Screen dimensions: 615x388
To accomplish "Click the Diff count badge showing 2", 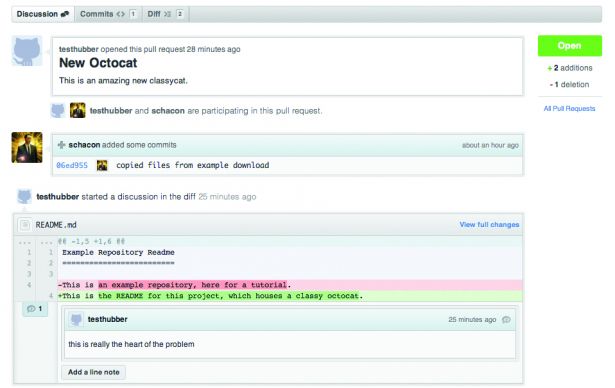I will 180,14.
